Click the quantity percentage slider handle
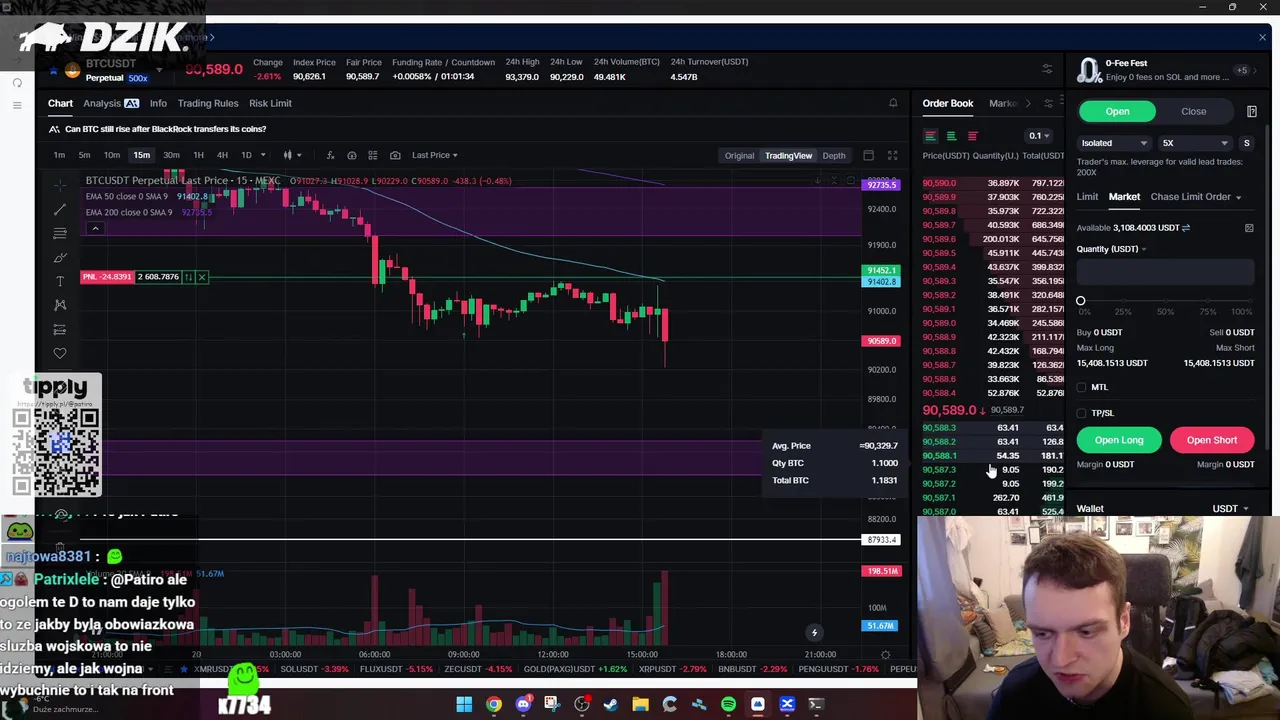The width and height of the screenshot is (1280, 720). click(x=1080, y=301)
